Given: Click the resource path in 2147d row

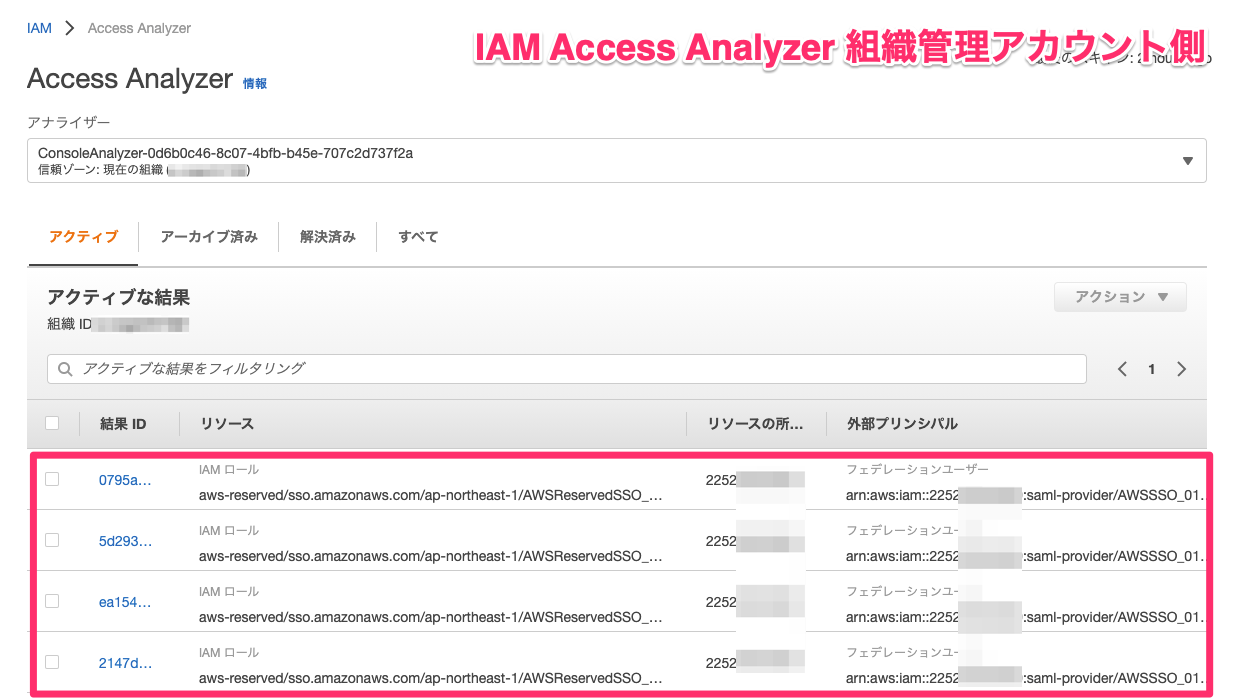Looking at the screenshot, I should pyautogui.click(x=431, y=677).
